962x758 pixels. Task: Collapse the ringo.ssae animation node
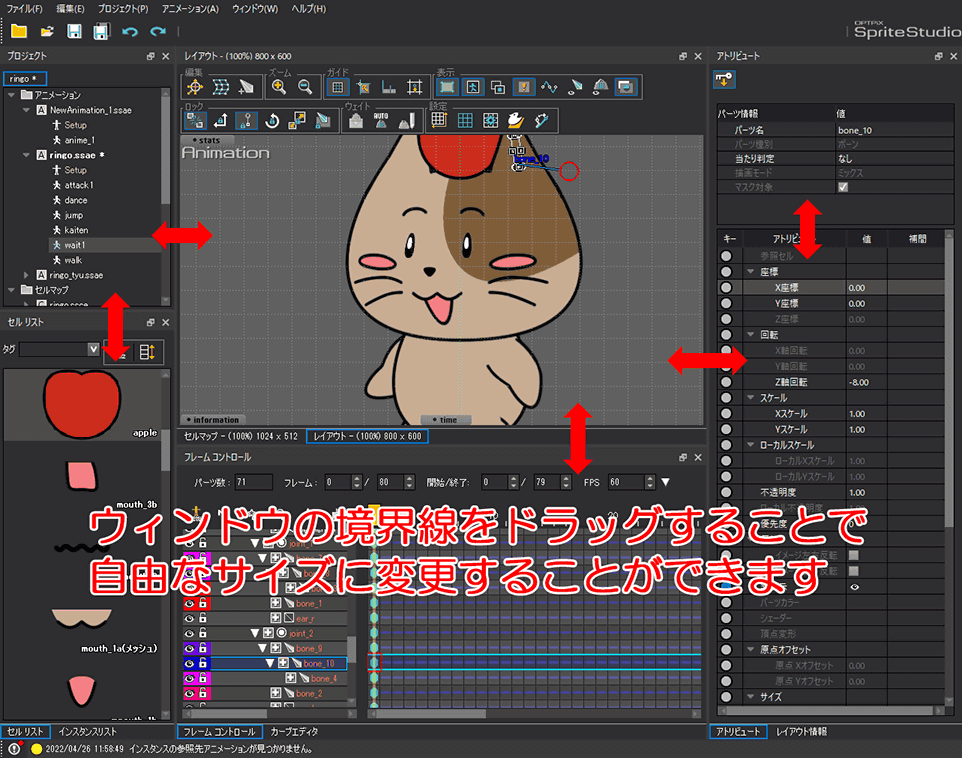(26, 155)
